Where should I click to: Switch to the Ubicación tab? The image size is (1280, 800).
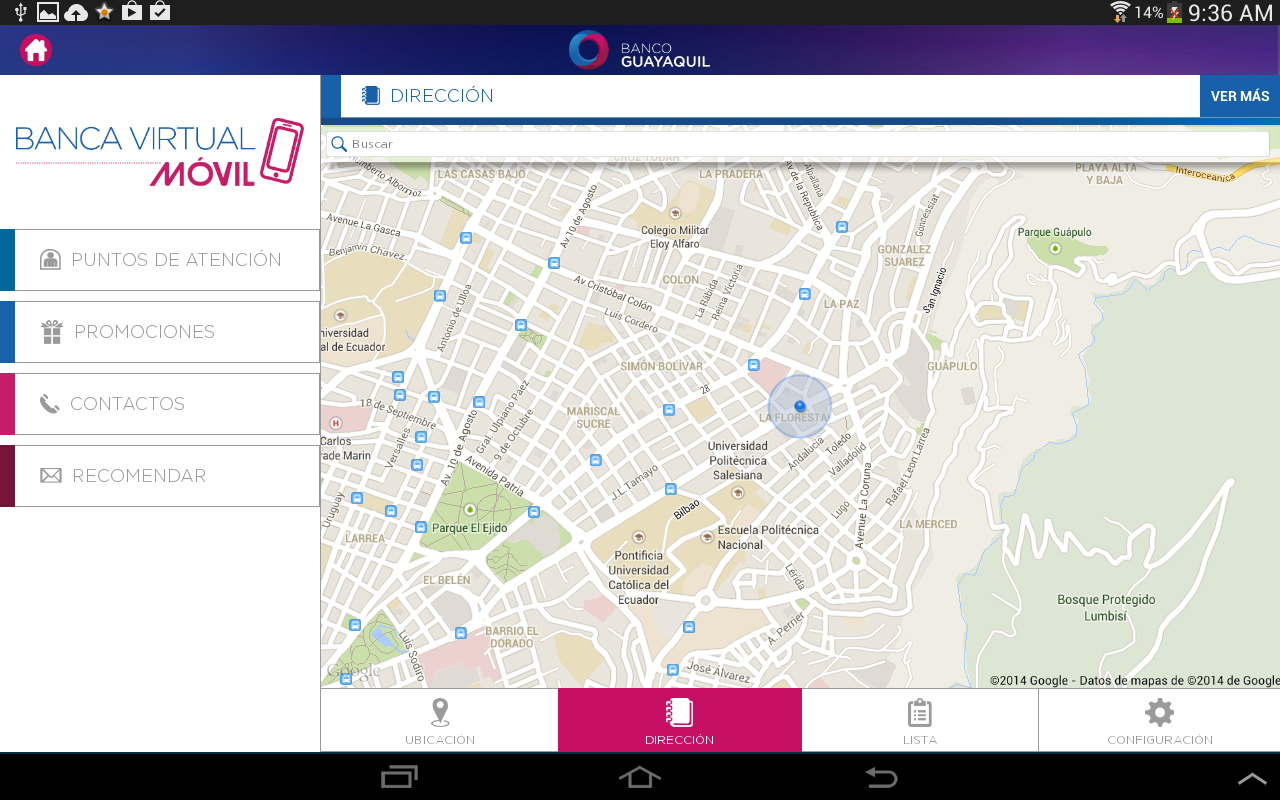(x=440, y=721)
